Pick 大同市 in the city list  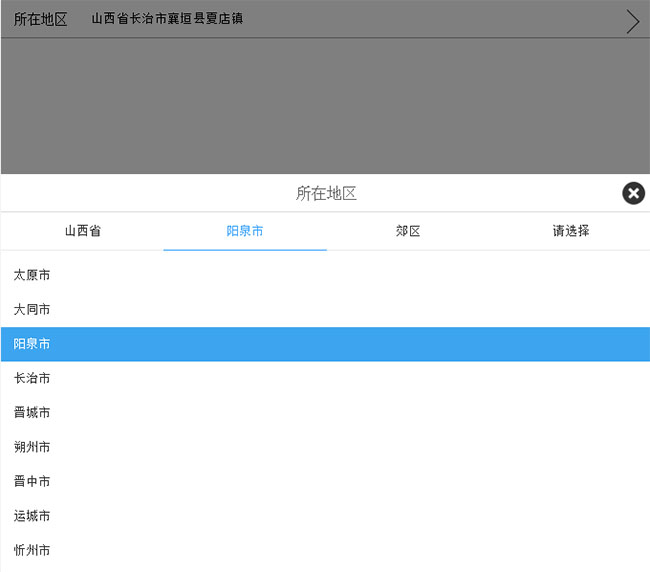pyautogui.click(x=32, y=310)
